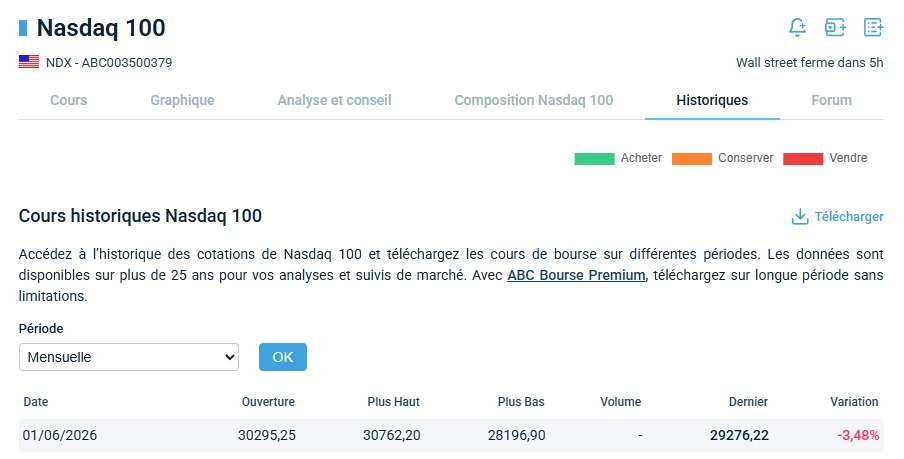Select the 01/06/2026 date cell
Viewport: 904px width, 459px height.
point(60,435)
